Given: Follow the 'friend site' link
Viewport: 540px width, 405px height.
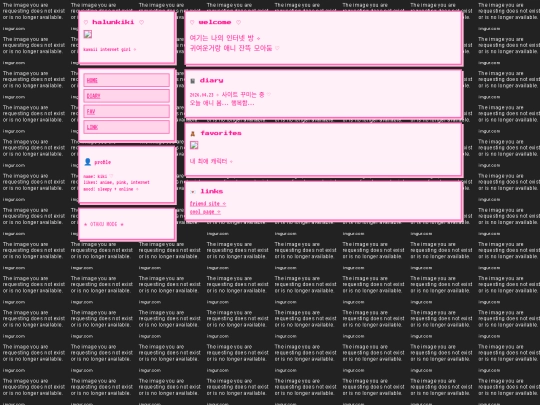Looking at the screenshot, I should (208, 204).
